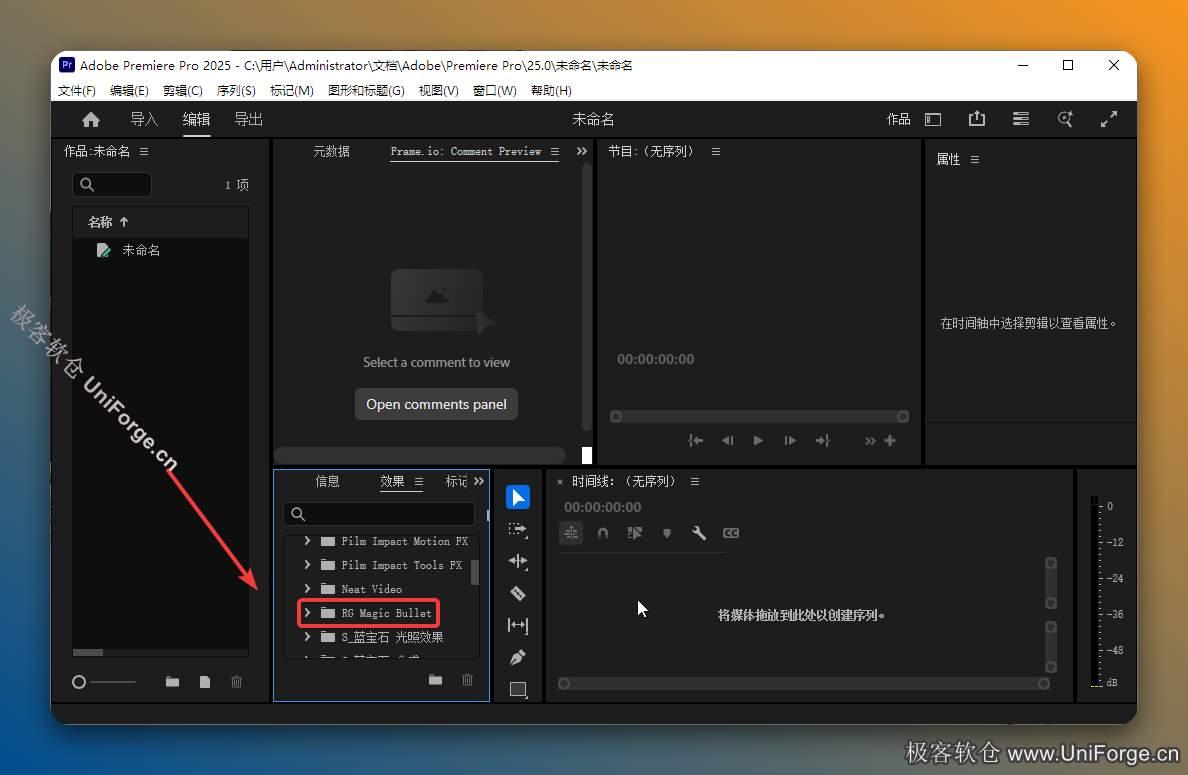
Task: Toggle full screen video output icon
Action: tap(1108, 119)
